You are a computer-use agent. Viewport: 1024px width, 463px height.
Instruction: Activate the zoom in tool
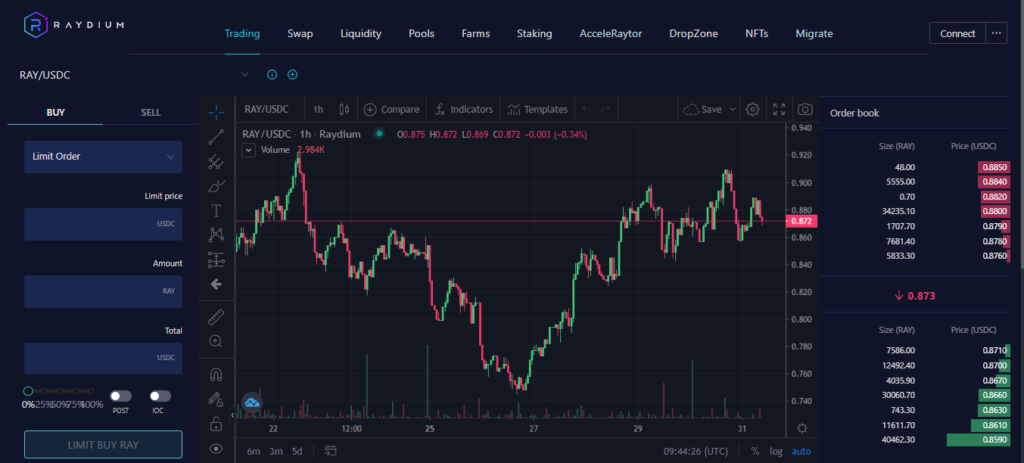click(x=216, y=341)
